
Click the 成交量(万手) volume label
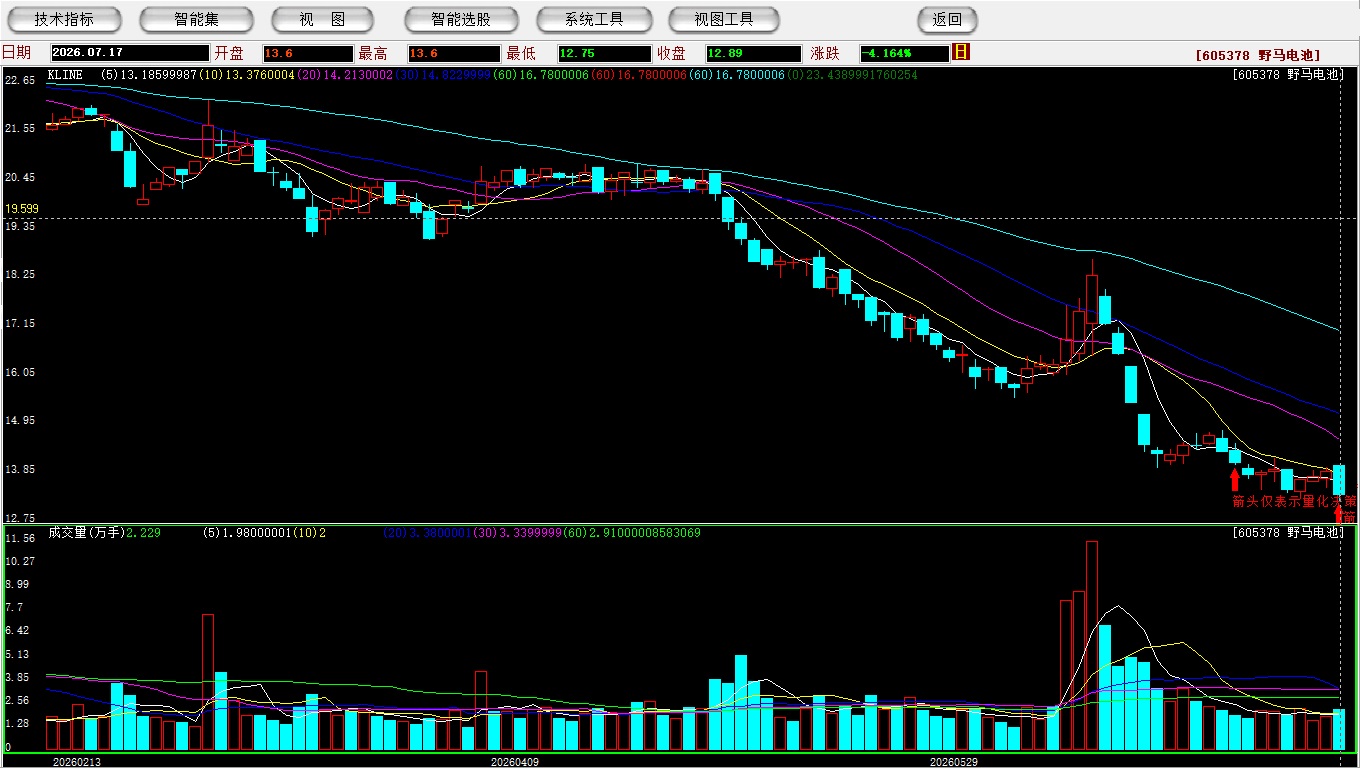tap(86, 533)
